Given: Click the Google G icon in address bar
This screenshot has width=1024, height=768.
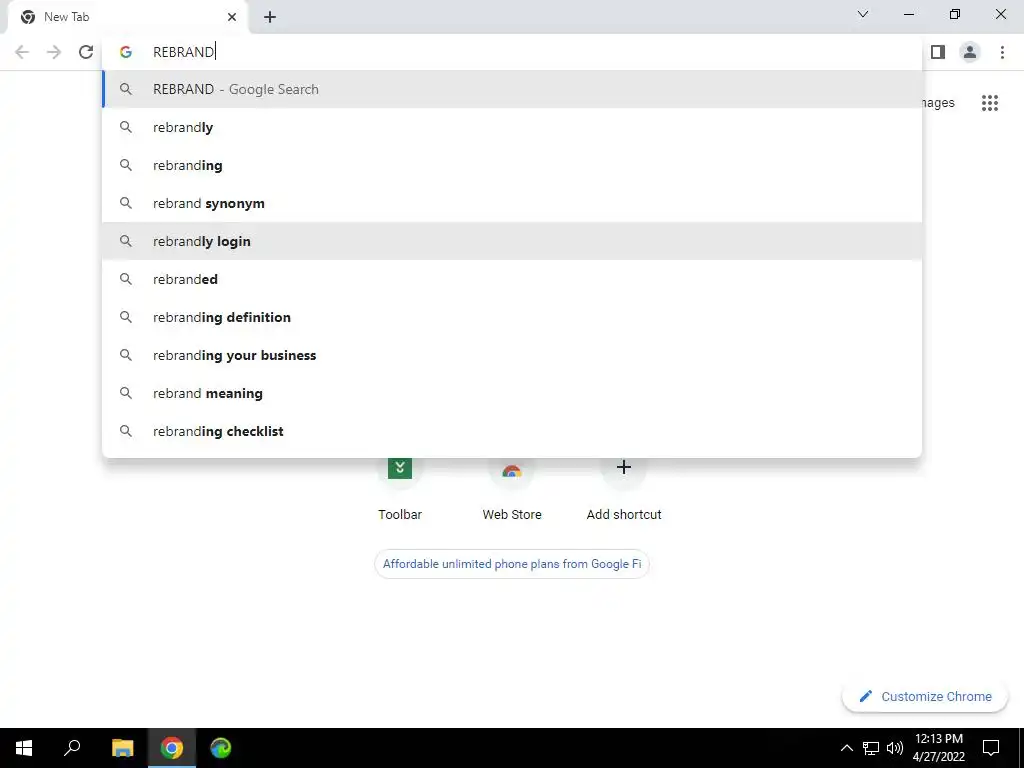Looking at the screenshot, I should click(126, 52).
